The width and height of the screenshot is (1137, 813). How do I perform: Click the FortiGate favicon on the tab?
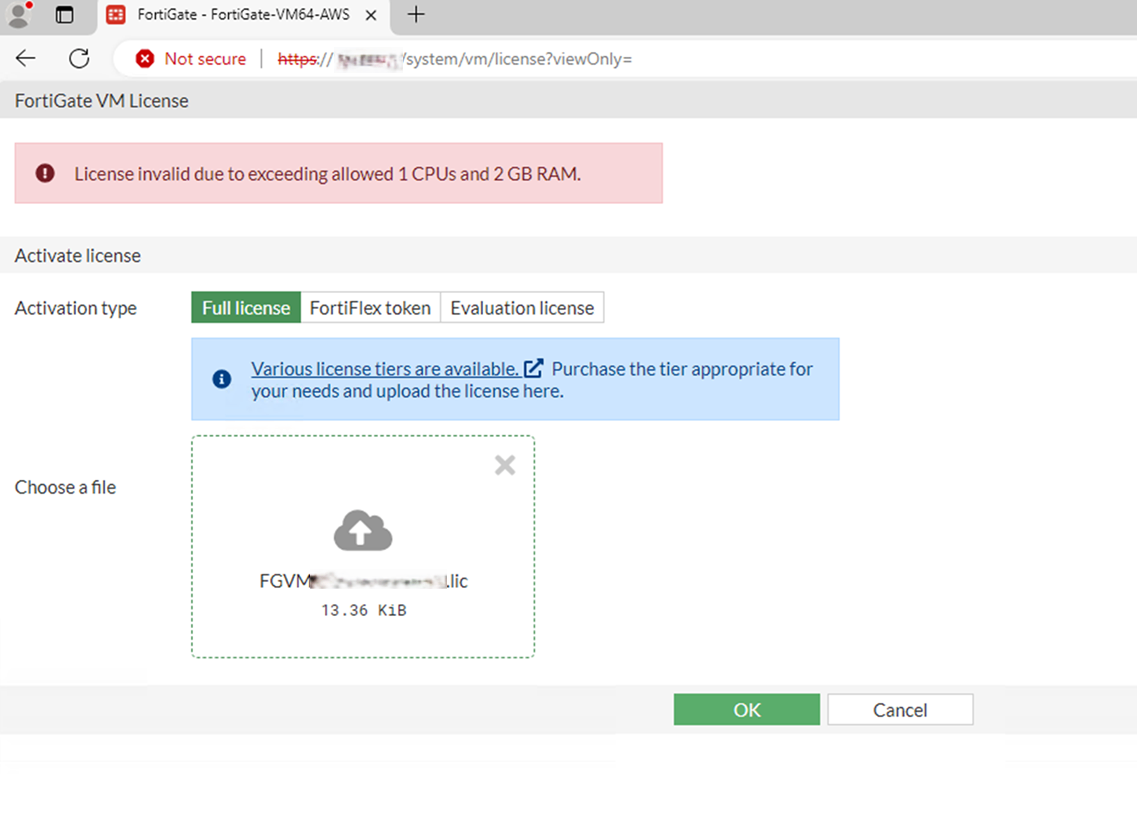[x=115, y=15]
